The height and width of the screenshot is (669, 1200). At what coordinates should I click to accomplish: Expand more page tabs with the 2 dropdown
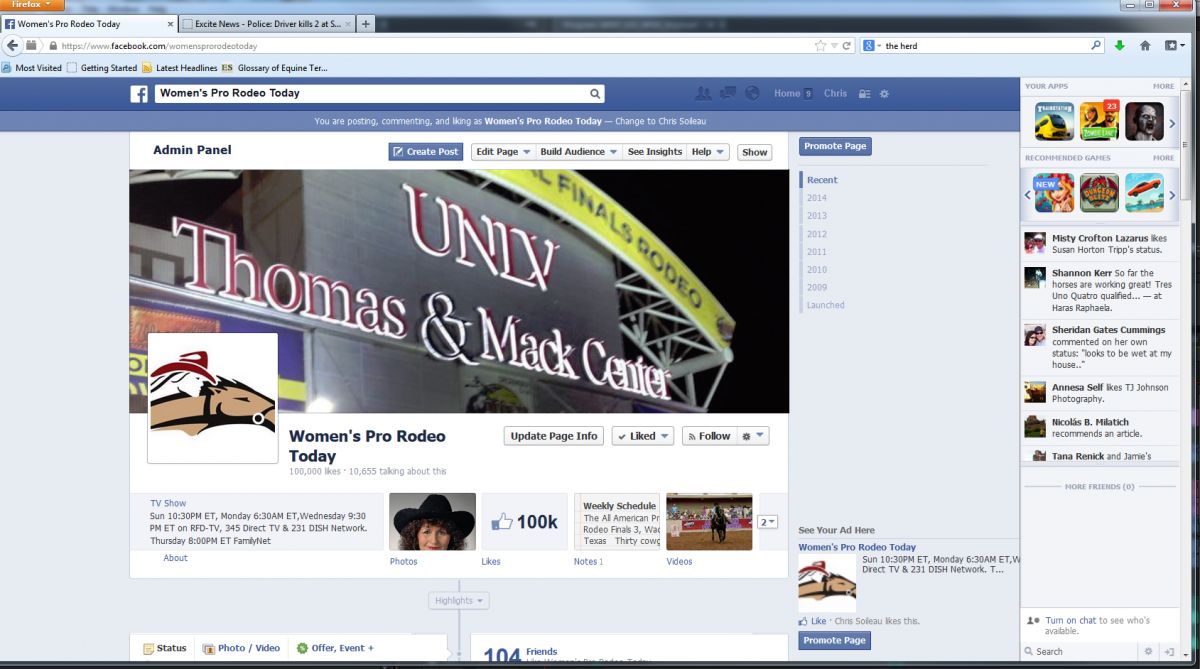click(768, 522)
